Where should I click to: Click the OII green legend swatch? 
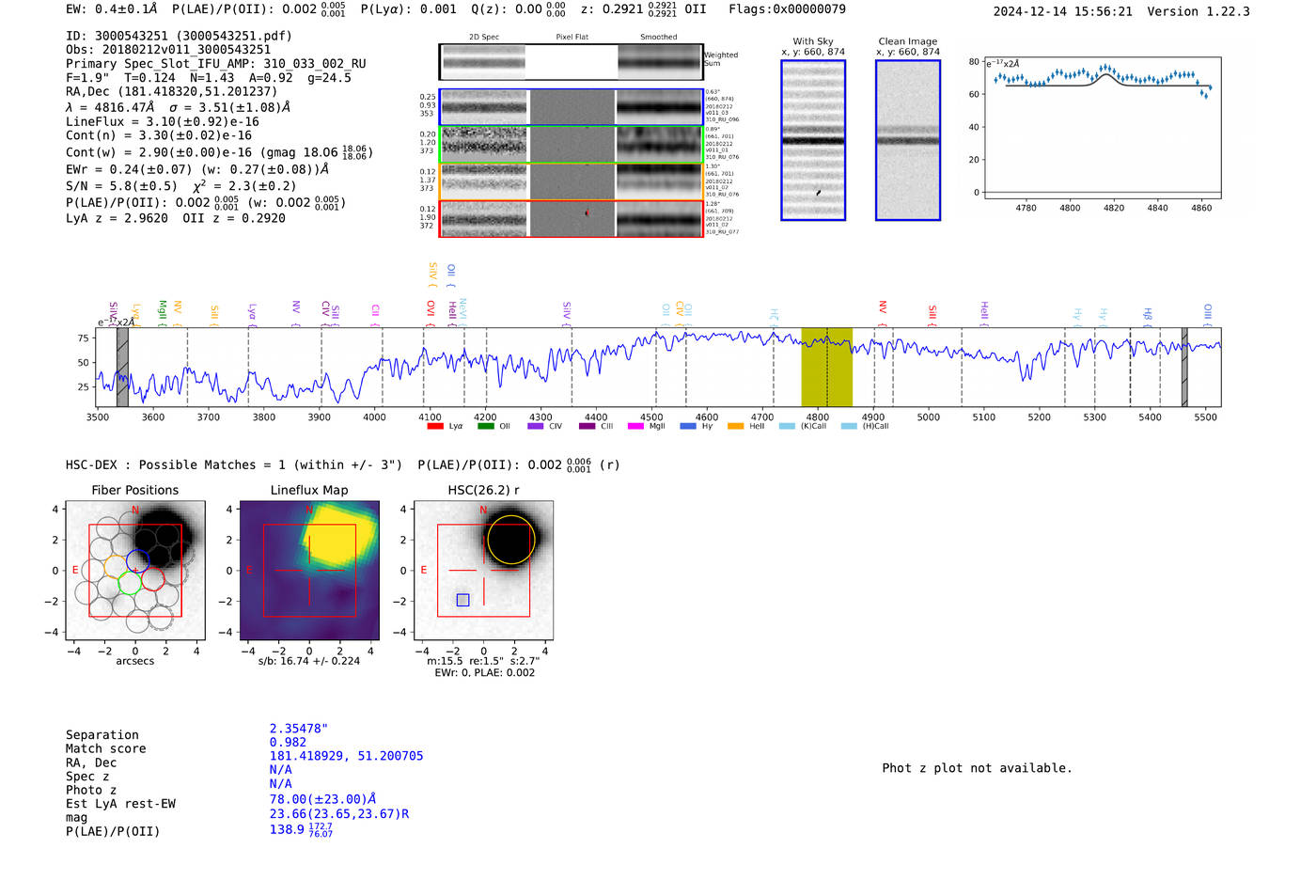pyautogui.click(x=486, y=427)
